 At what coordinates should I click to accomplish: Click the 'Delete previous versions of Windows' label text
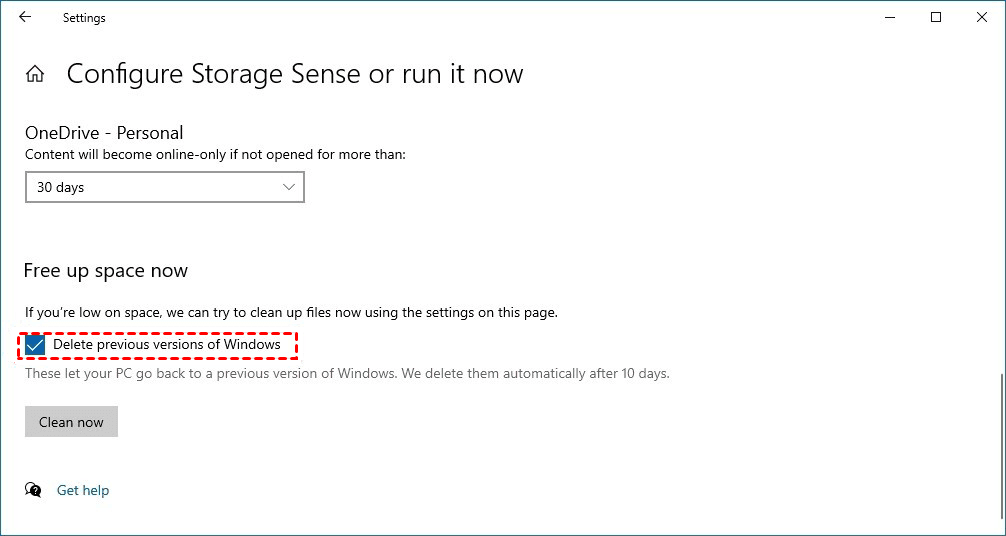click(166, 345)
